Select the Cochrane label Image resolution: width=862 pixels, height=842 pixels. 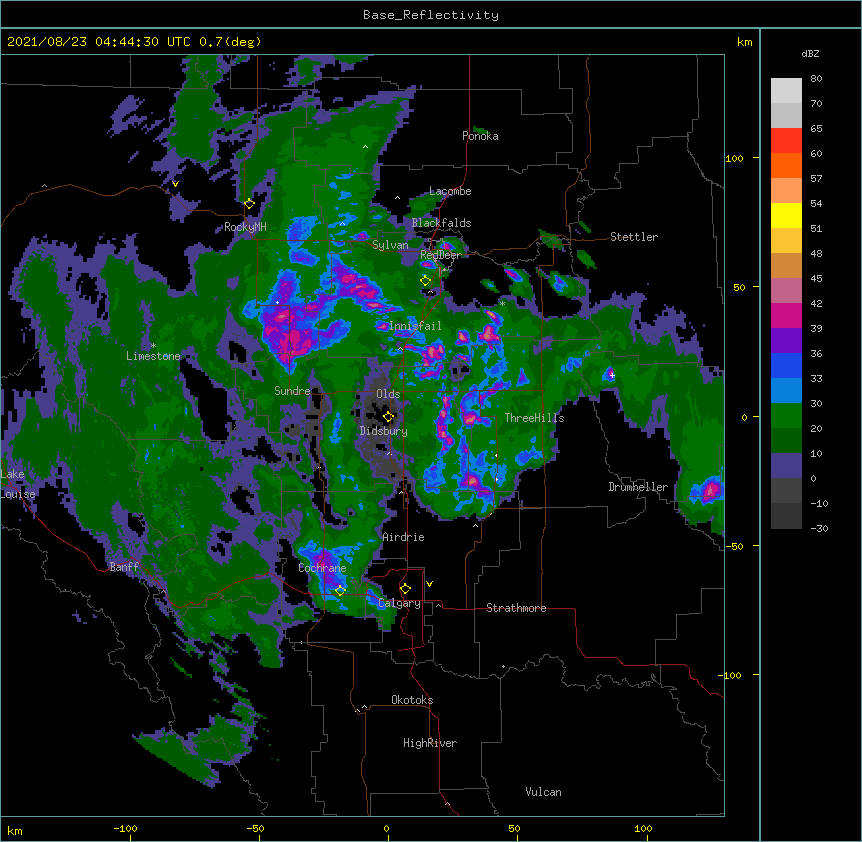(x=322, y=568)
